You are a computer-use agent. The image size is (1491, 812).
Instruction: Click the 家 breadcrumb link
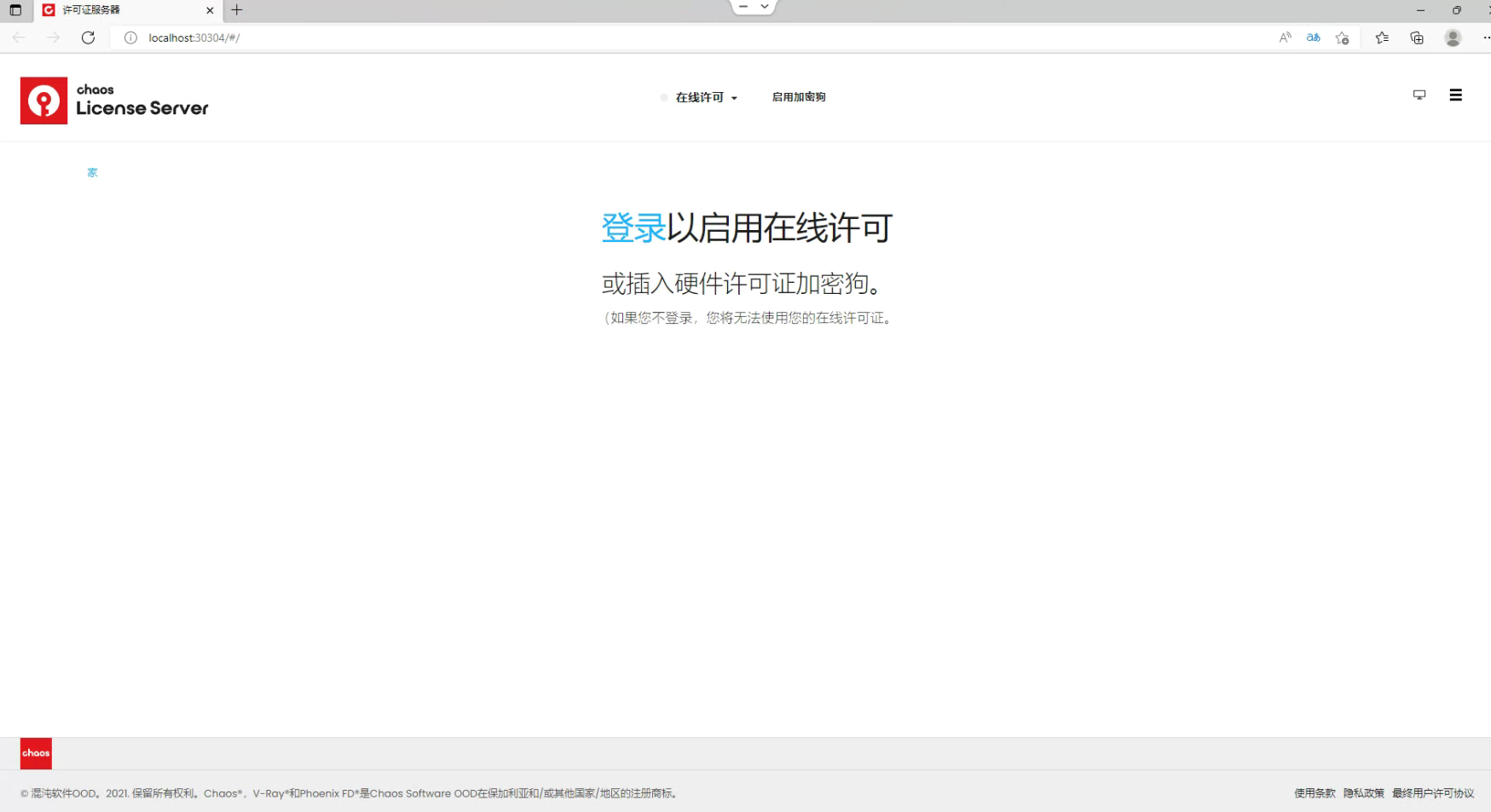[92, 172]
